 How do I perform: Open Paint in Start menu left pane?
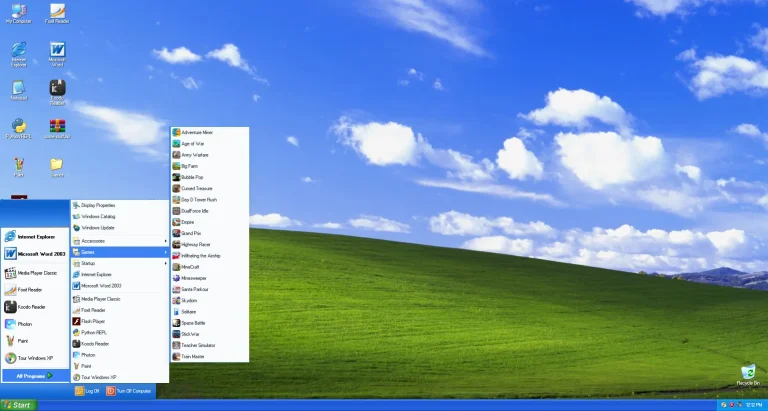click(x=35, y=341)
